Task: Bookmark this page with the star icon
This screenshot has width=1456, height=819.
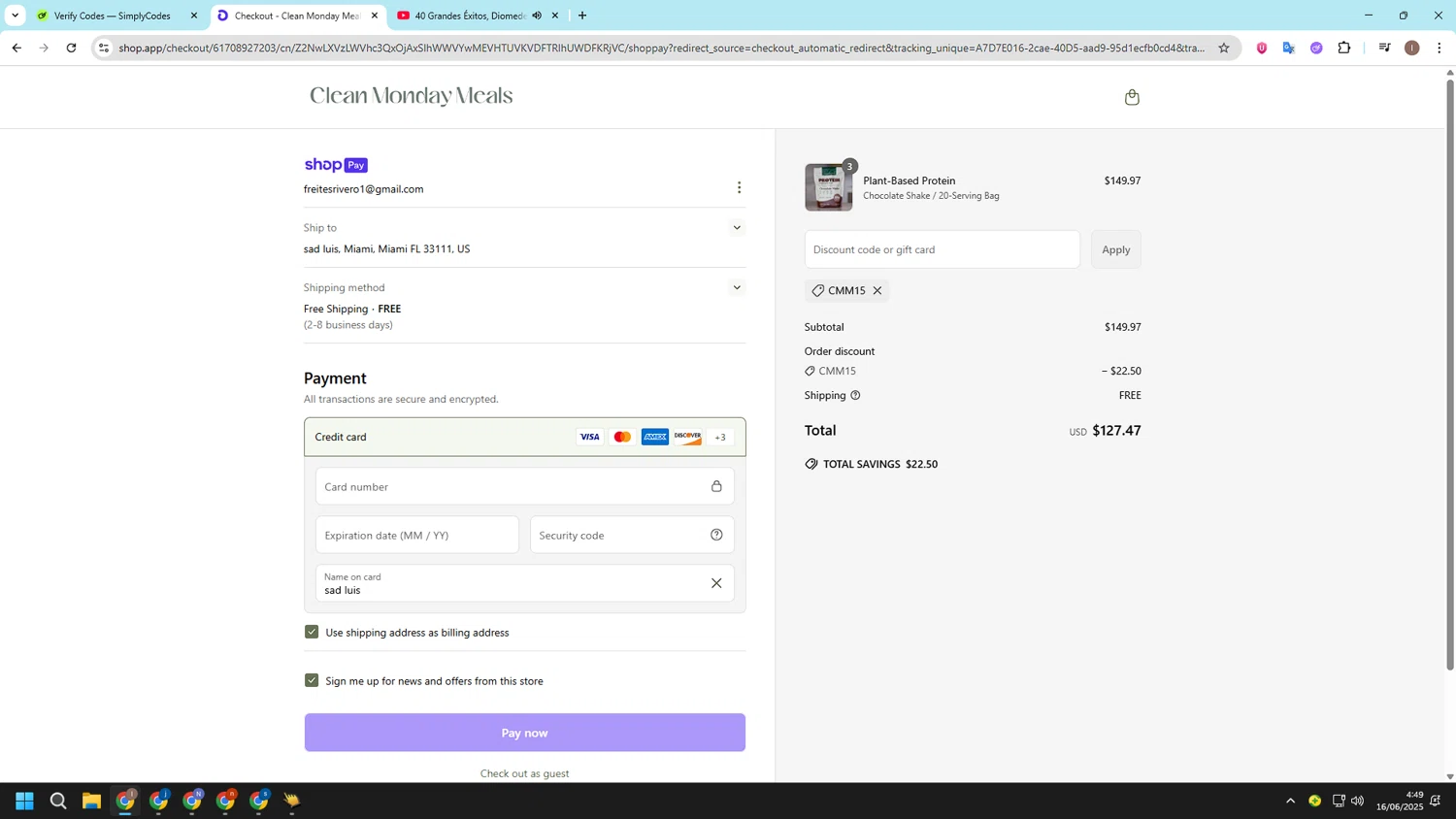Action: click(1224, 48)
